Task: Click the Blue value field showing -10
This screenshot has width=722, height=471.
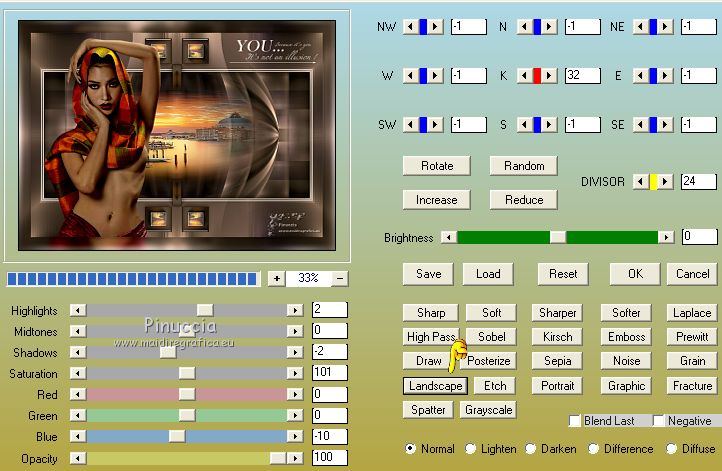Action: point(330,436)
